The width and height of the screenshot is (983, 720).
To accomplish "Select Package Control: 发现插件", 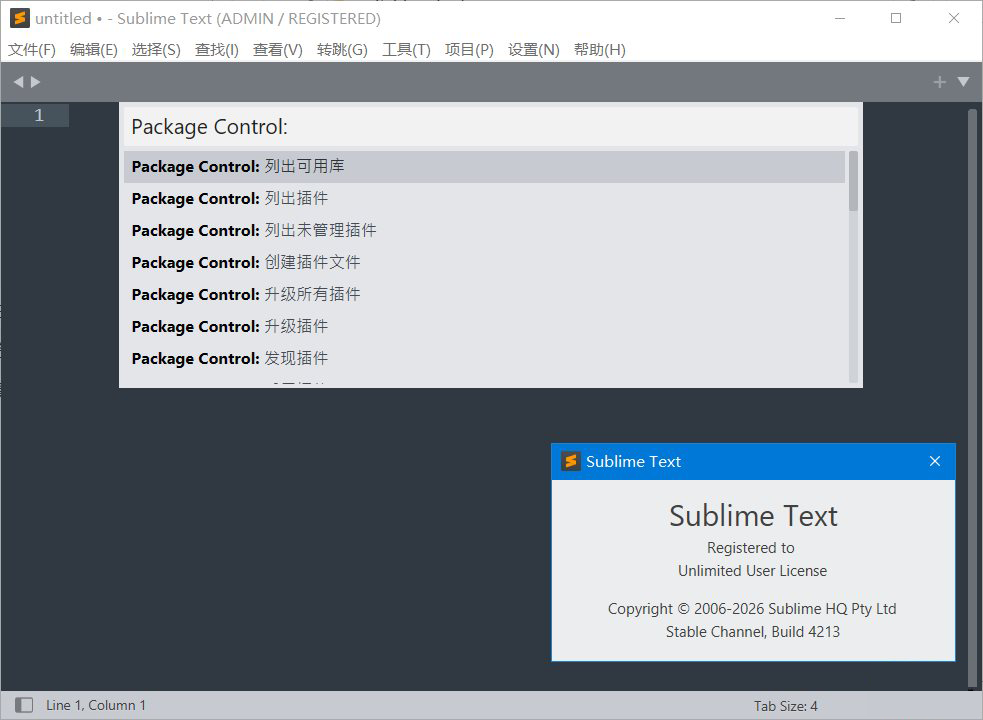I will click(484, 359).
